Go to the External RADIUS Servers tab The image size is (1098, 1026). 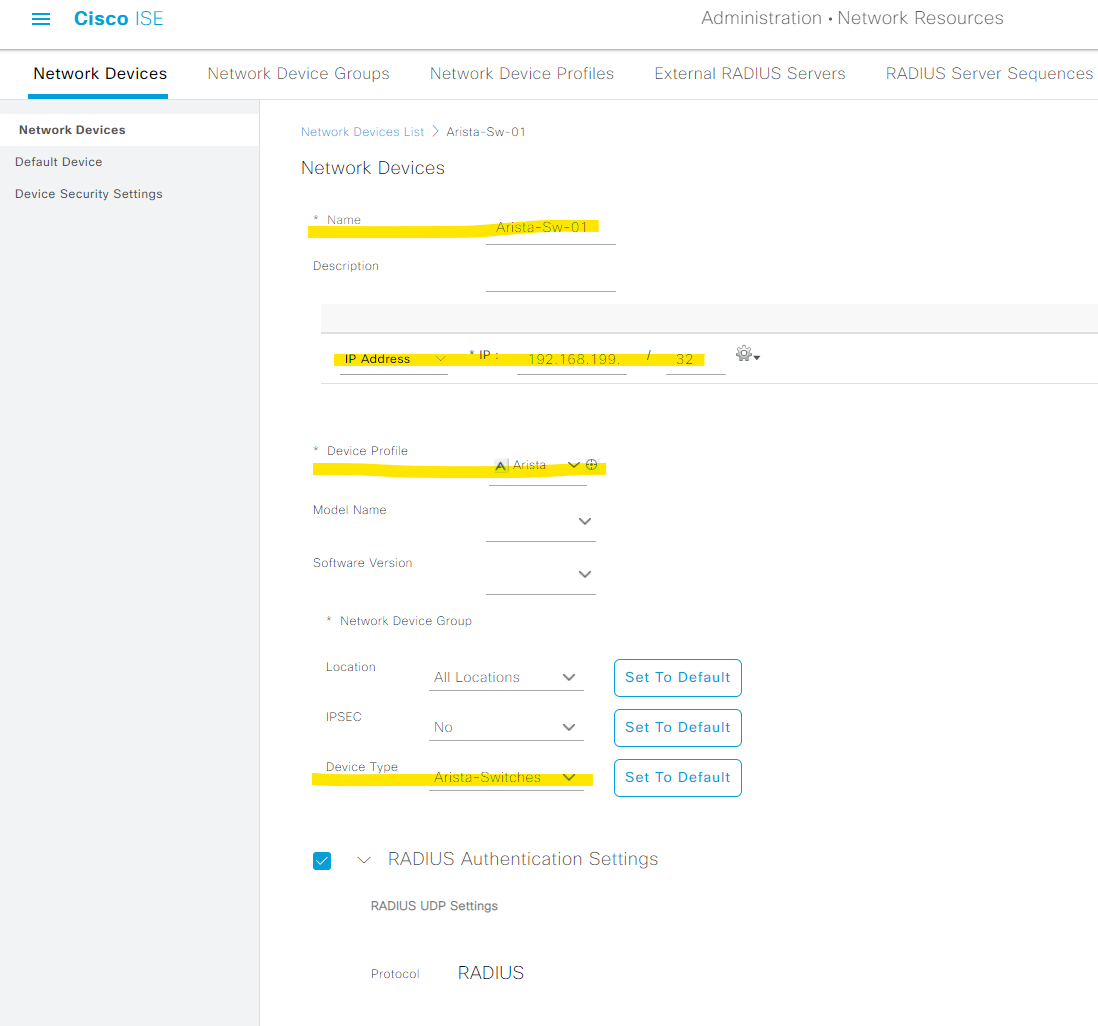pyautogui.click(x=750, y=74)
